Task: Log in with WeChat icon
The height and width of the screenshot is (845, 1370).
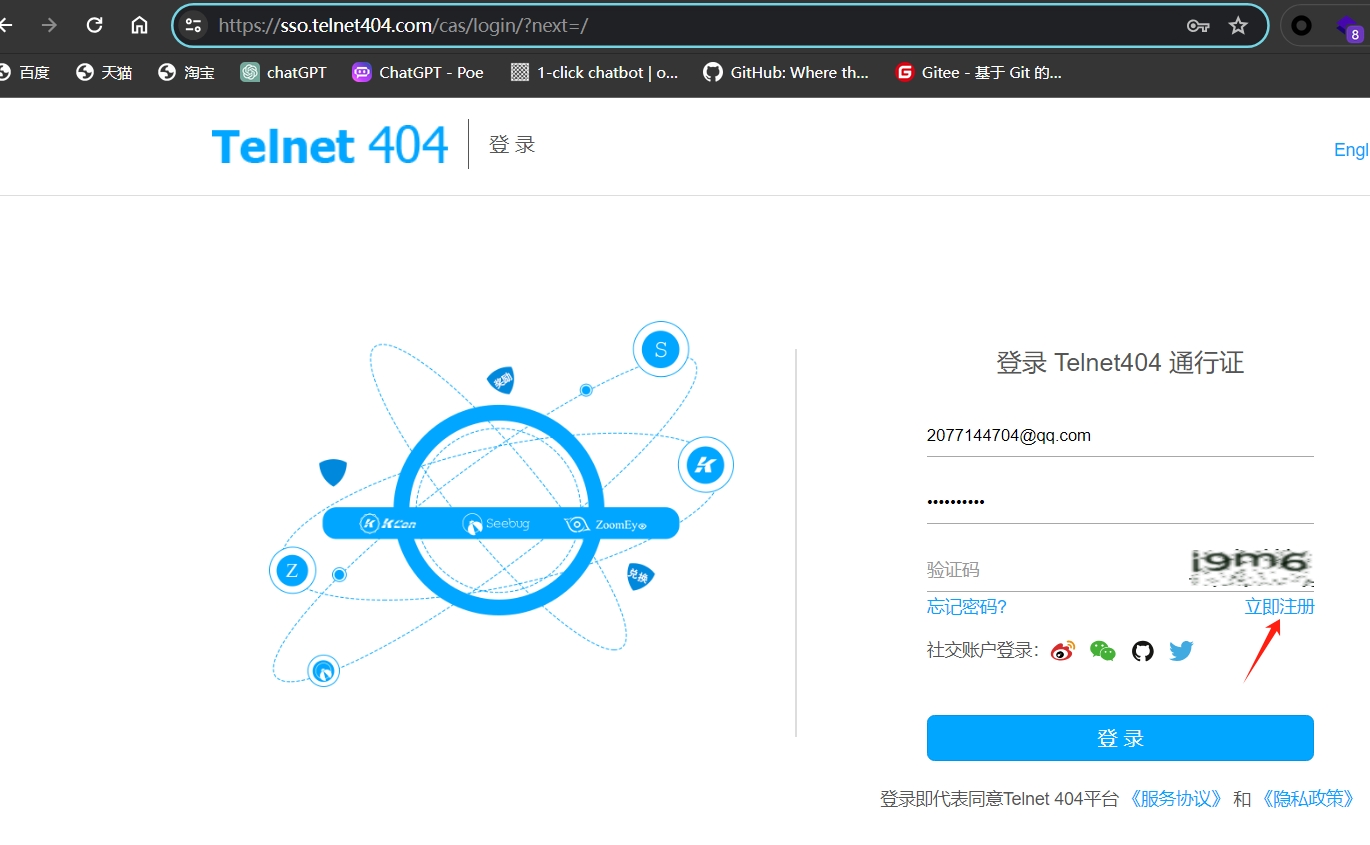Action: 1103,651
